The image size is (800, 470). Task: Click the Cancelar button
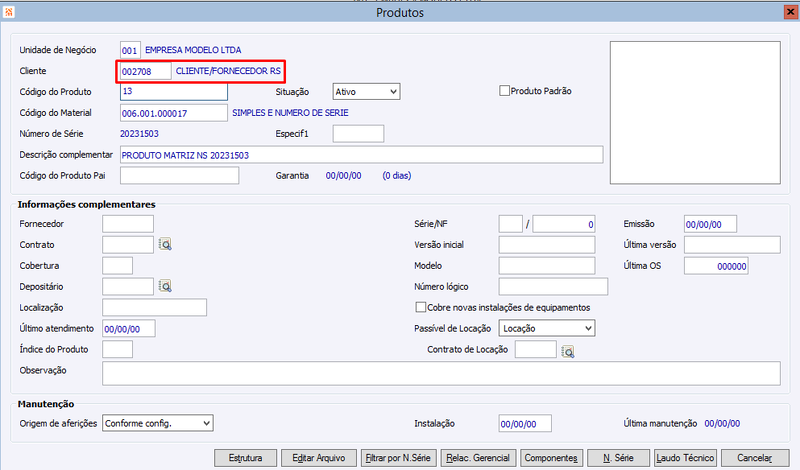pyautogui.click(x=755, y=458)
